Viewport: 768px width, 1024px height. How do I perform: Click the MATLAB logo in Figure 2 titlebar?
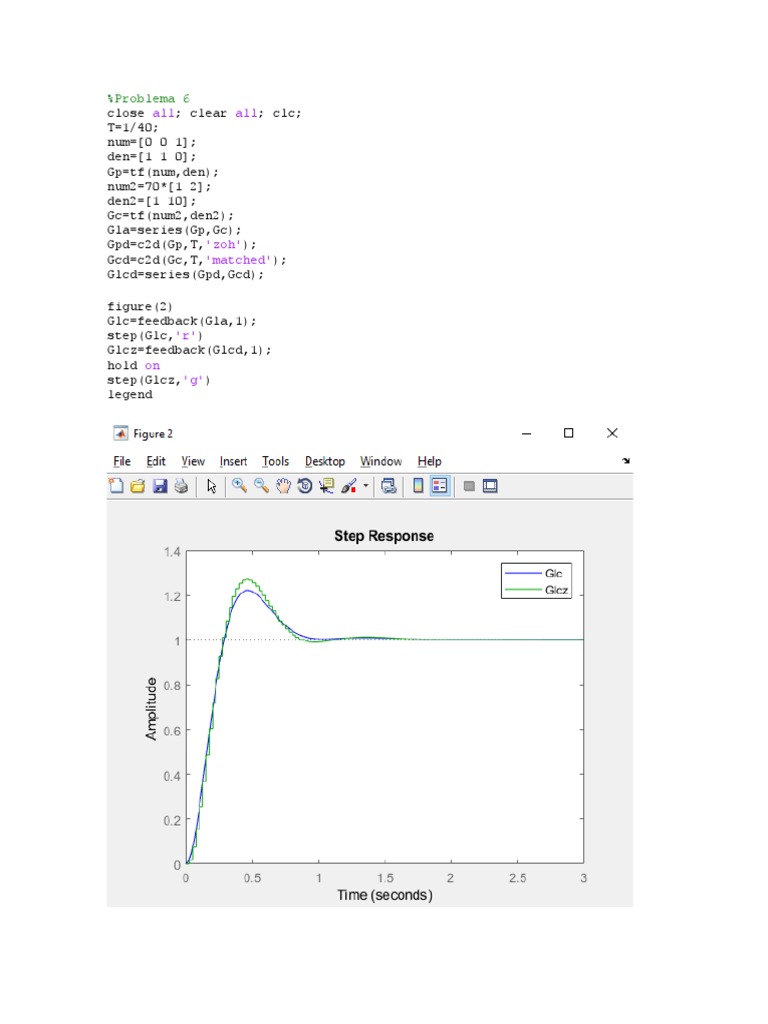pos(121,434)
